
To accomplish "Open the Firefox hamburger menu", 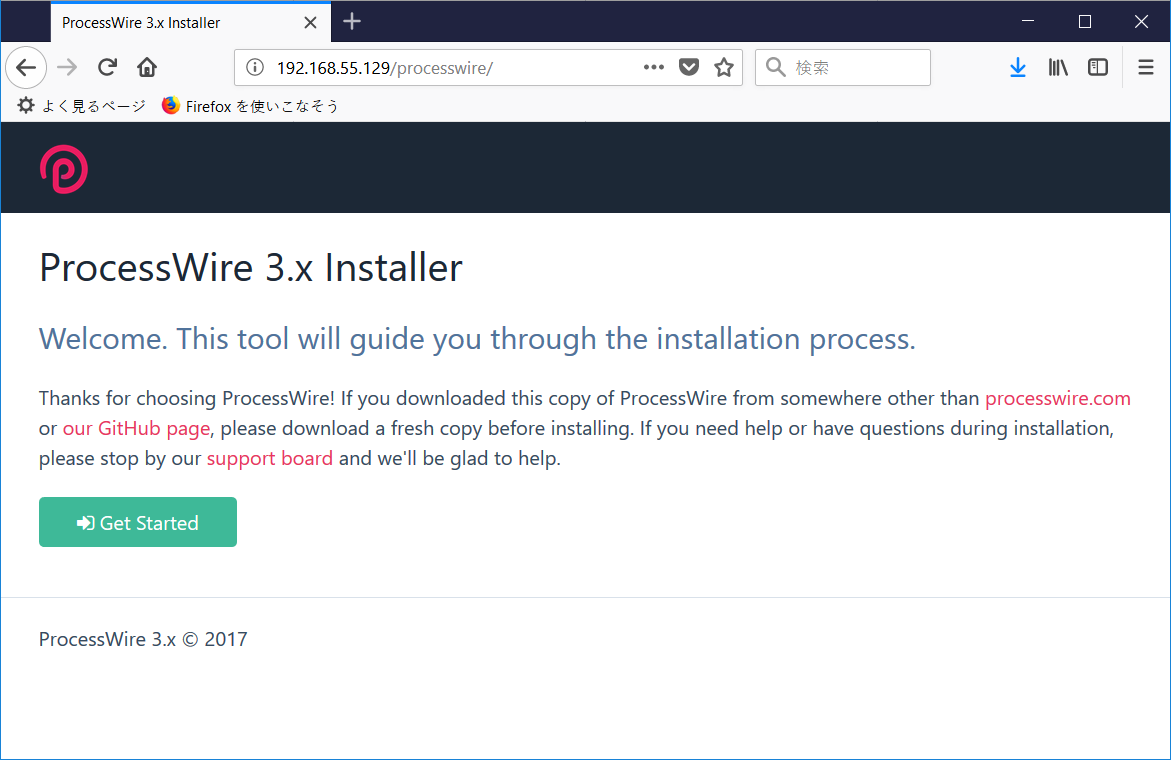I will [1145, 67].
